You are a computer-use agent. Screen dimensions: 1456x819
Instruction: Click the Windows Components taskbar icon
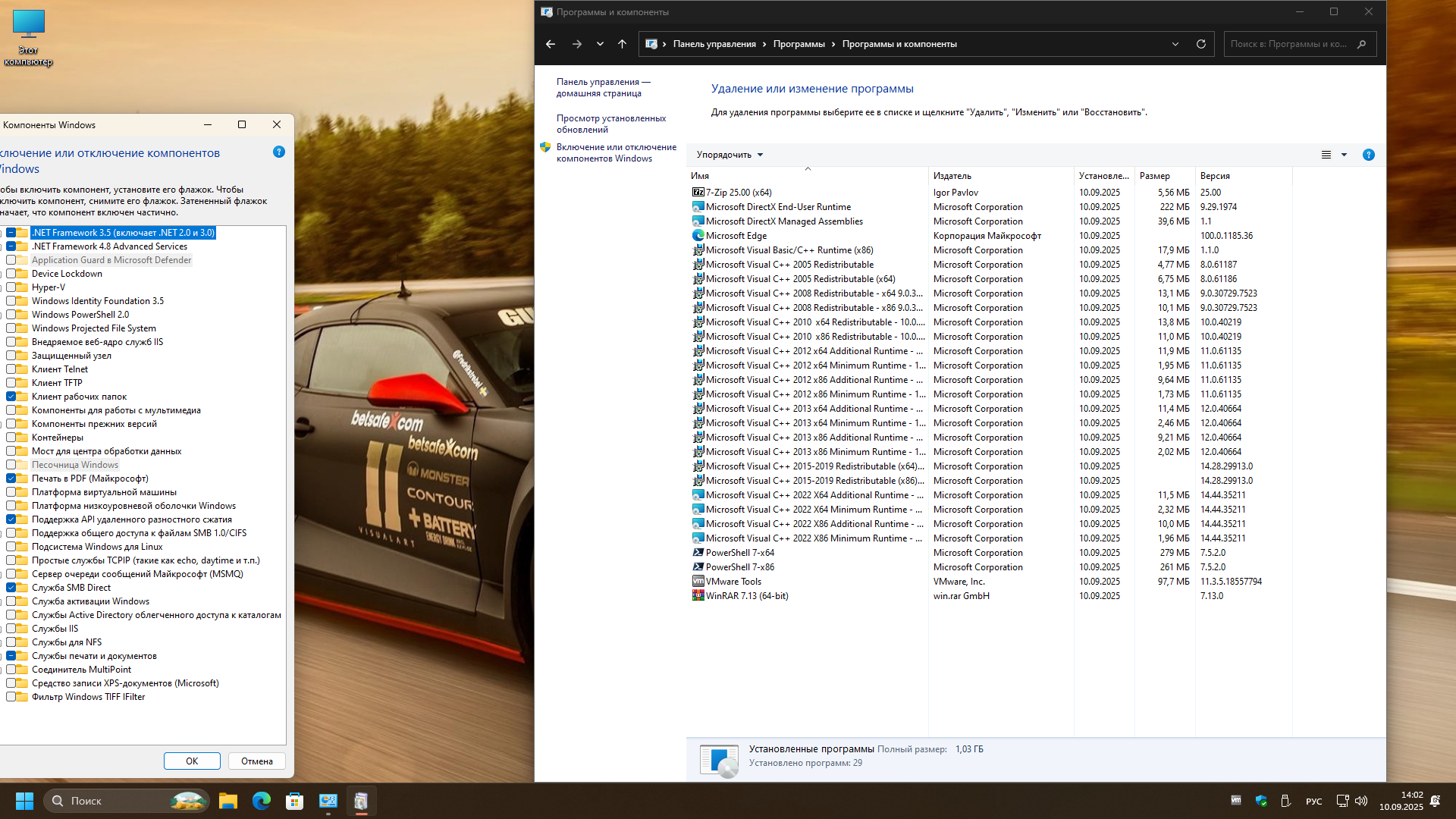[x=362, y=801]
